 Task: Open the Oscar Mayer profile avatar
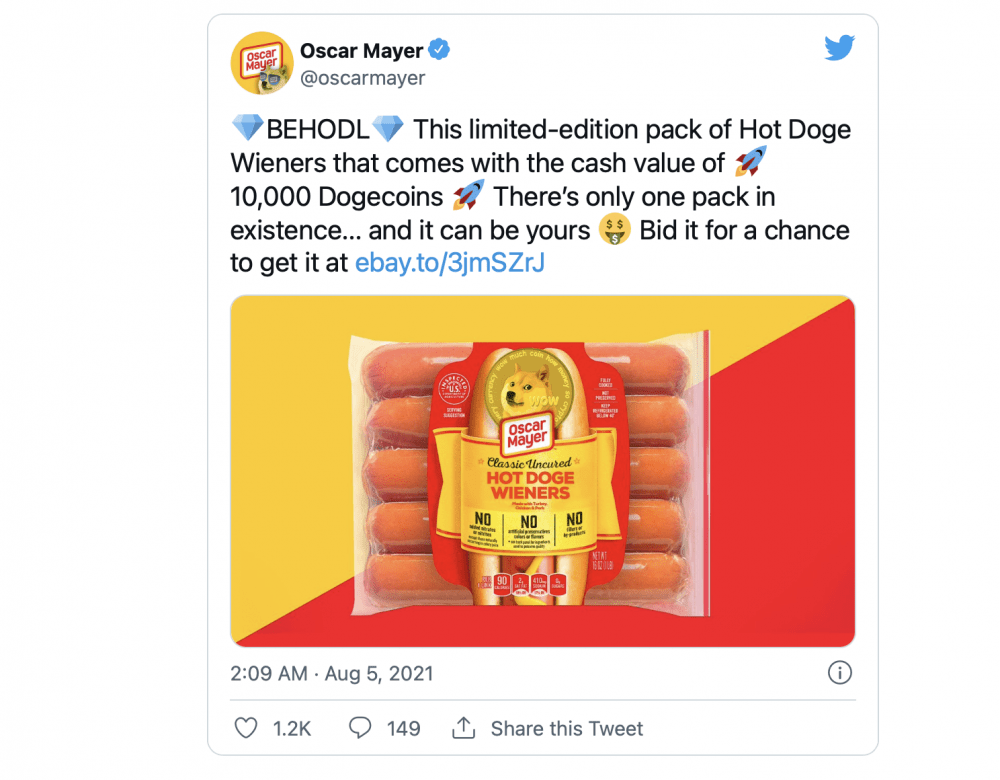click(x=262, y=63)
